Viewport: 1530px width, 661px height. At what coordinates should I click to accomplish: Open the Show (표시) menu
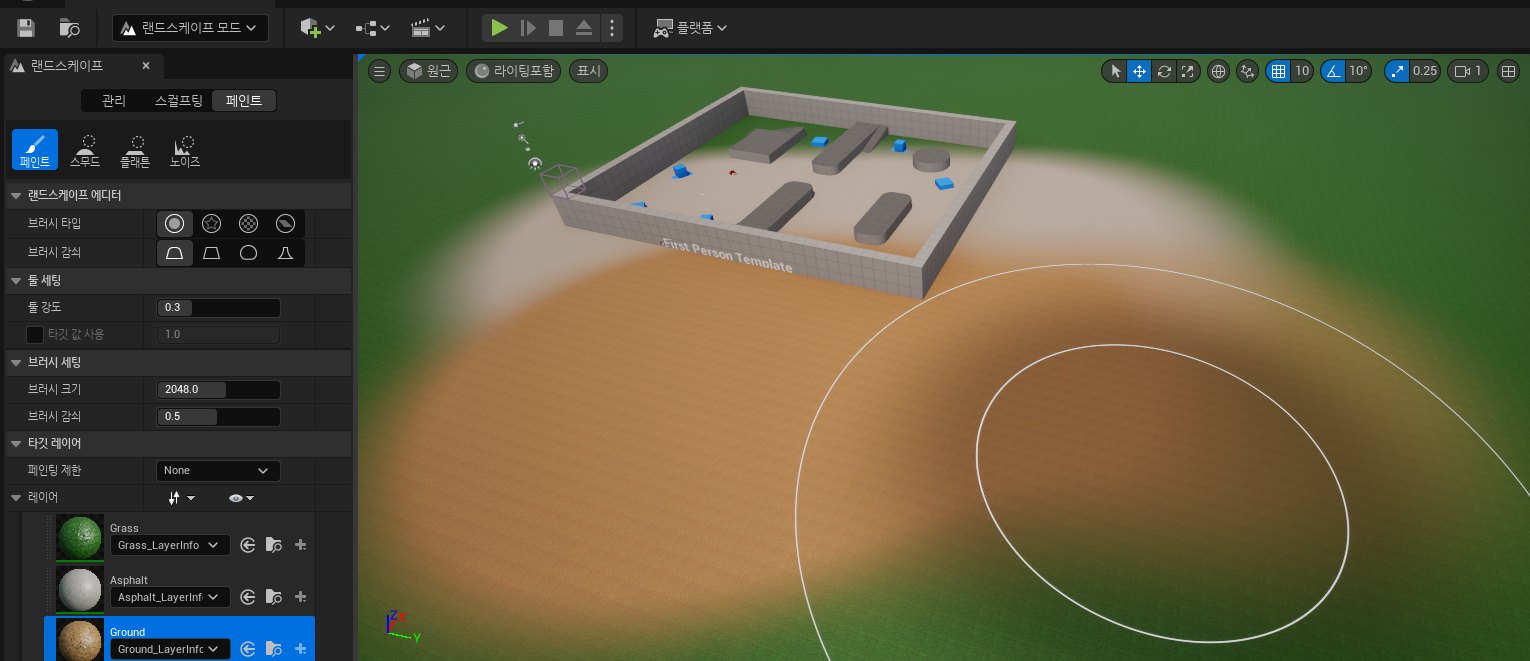[x=588, y=71]
